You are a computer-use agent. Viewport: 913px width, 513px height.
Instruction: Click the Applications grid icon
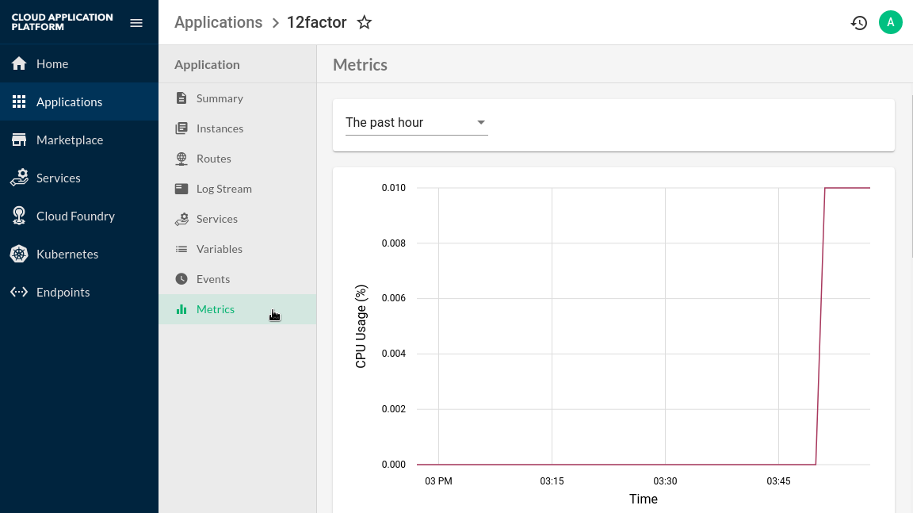[18, 102]
